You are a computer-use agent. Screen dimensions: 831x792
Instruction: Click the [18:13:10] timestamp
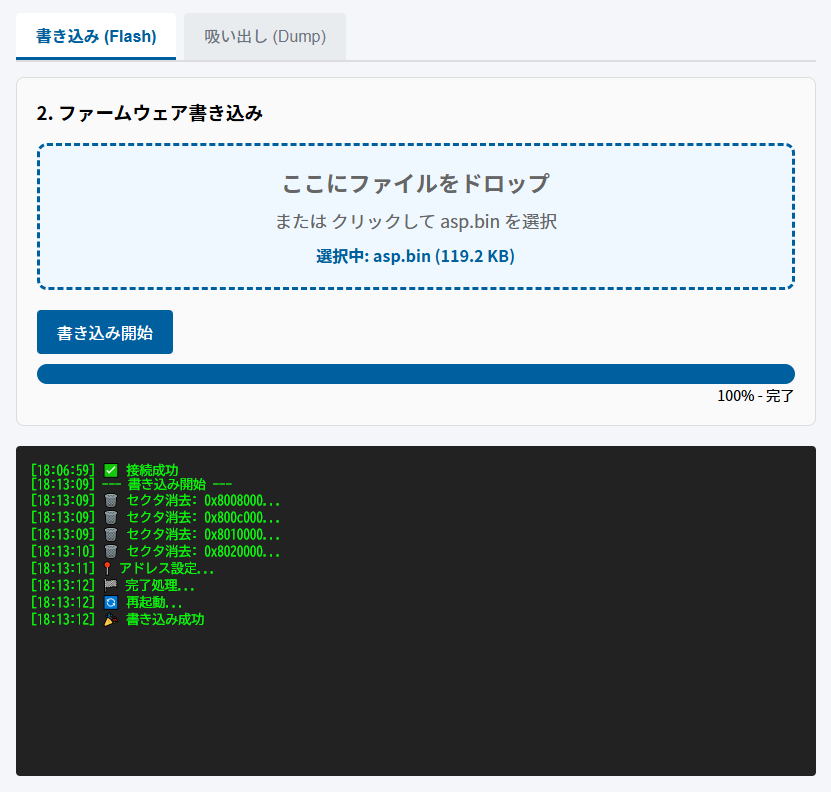[63, 551]
